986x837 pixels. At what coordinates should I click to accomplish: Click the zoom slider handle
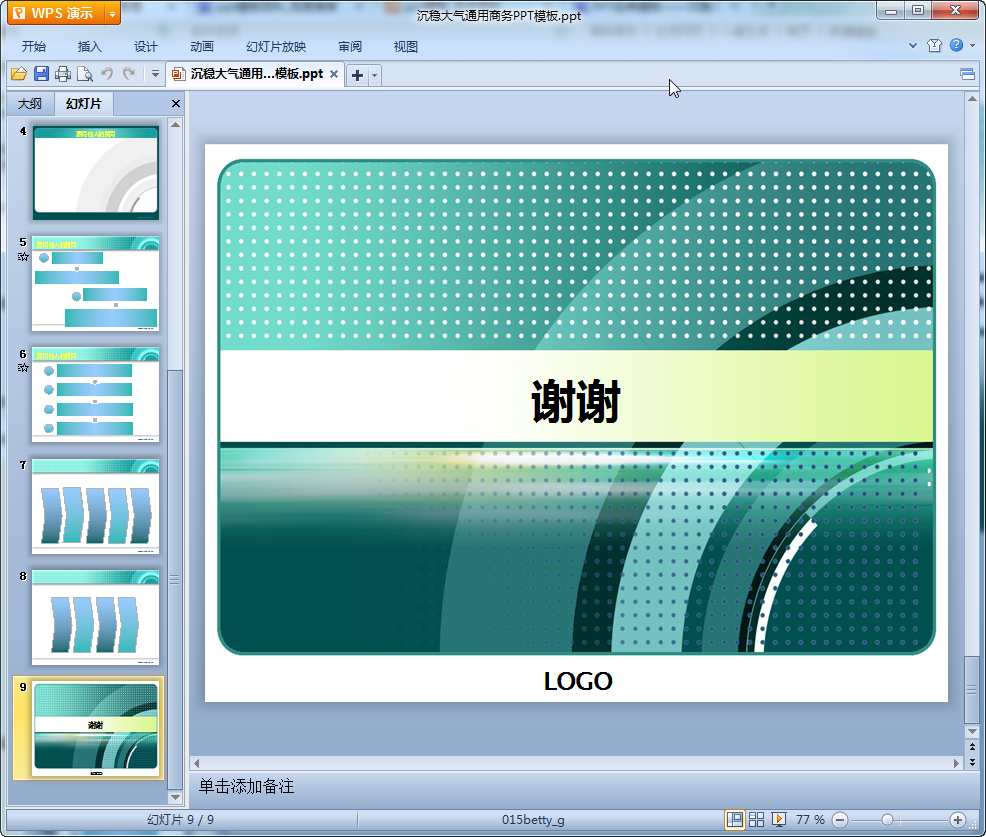887,820
